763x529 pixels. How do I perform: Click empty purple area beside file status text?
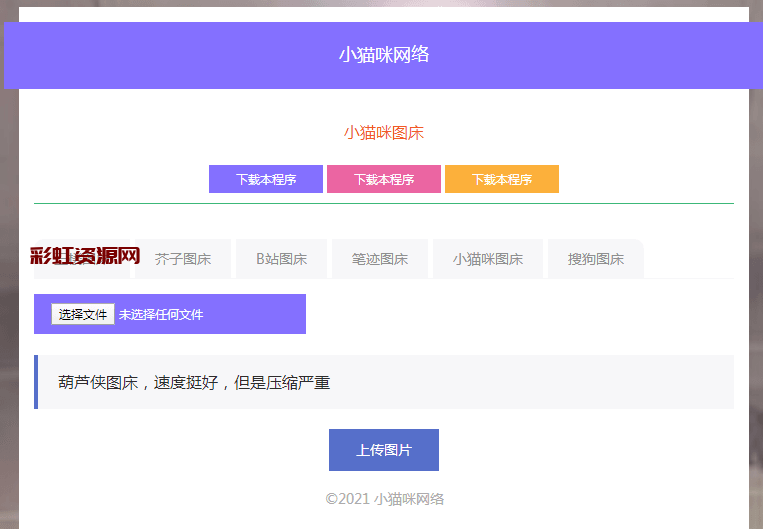coord(260,314)
